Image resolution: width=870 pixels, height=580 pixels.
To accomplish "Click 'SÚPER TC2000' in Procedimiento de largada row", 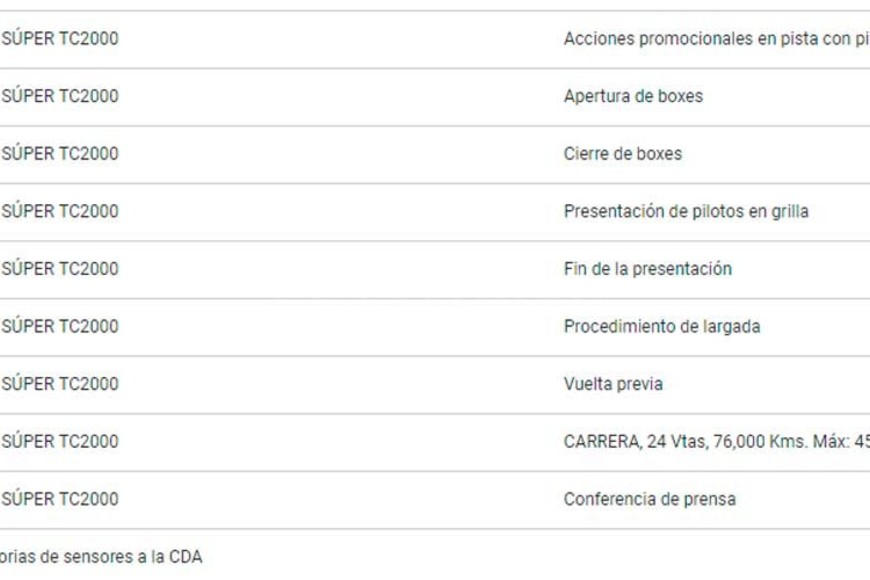I will click(x=60, y=327).
